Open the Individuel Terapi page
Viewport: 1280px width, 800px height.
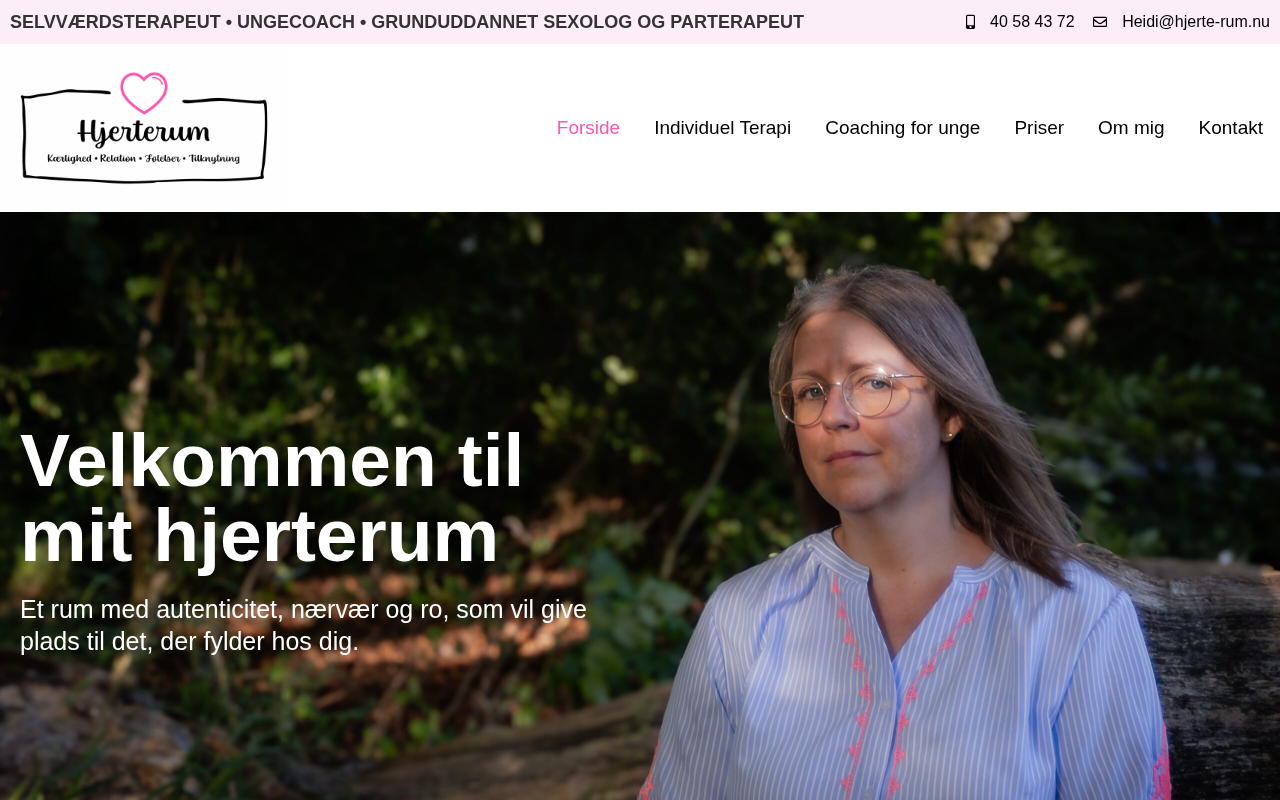[722, 128]
